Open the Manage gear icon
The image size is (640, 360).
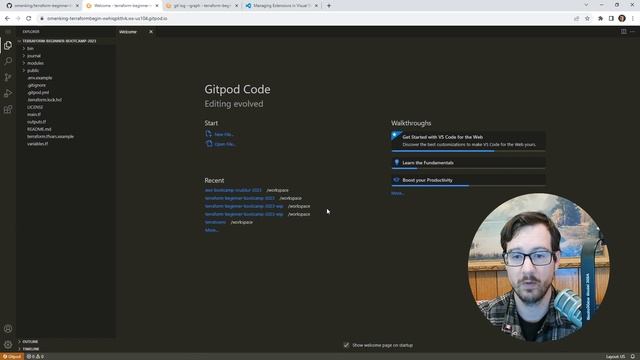point(8,344)
